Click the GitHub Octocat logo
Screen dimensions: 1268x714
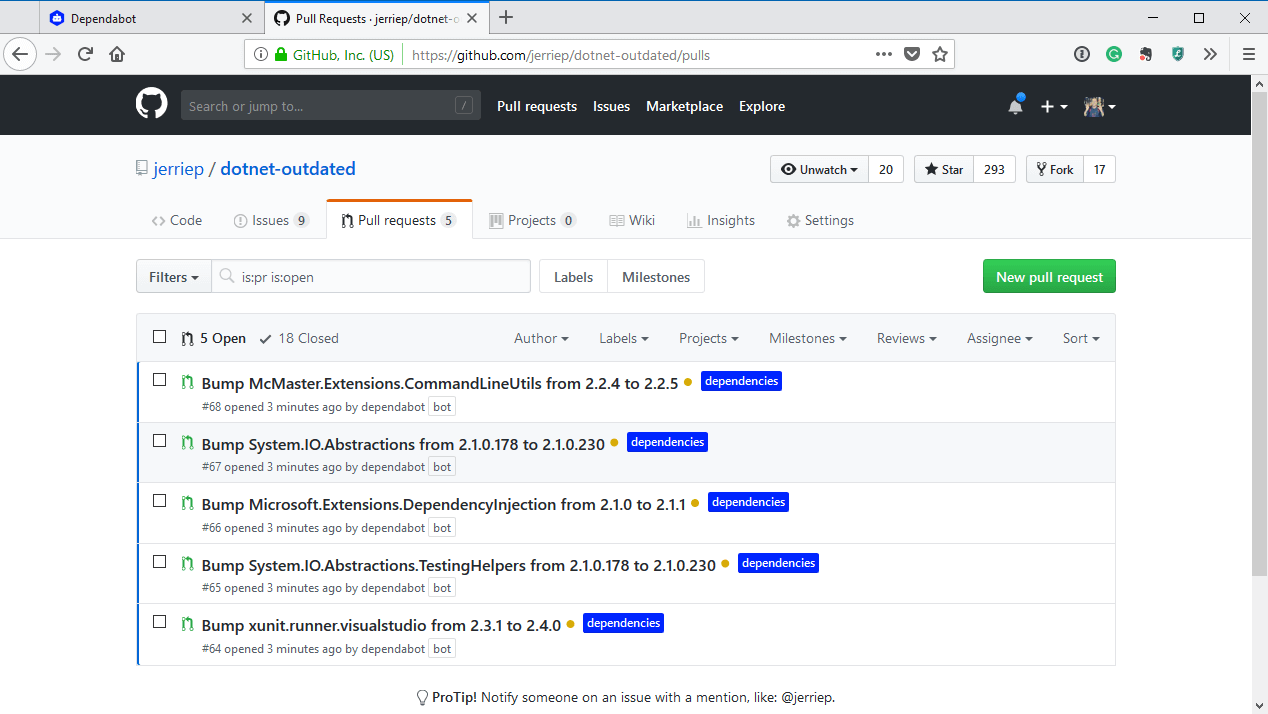(152, 104)
